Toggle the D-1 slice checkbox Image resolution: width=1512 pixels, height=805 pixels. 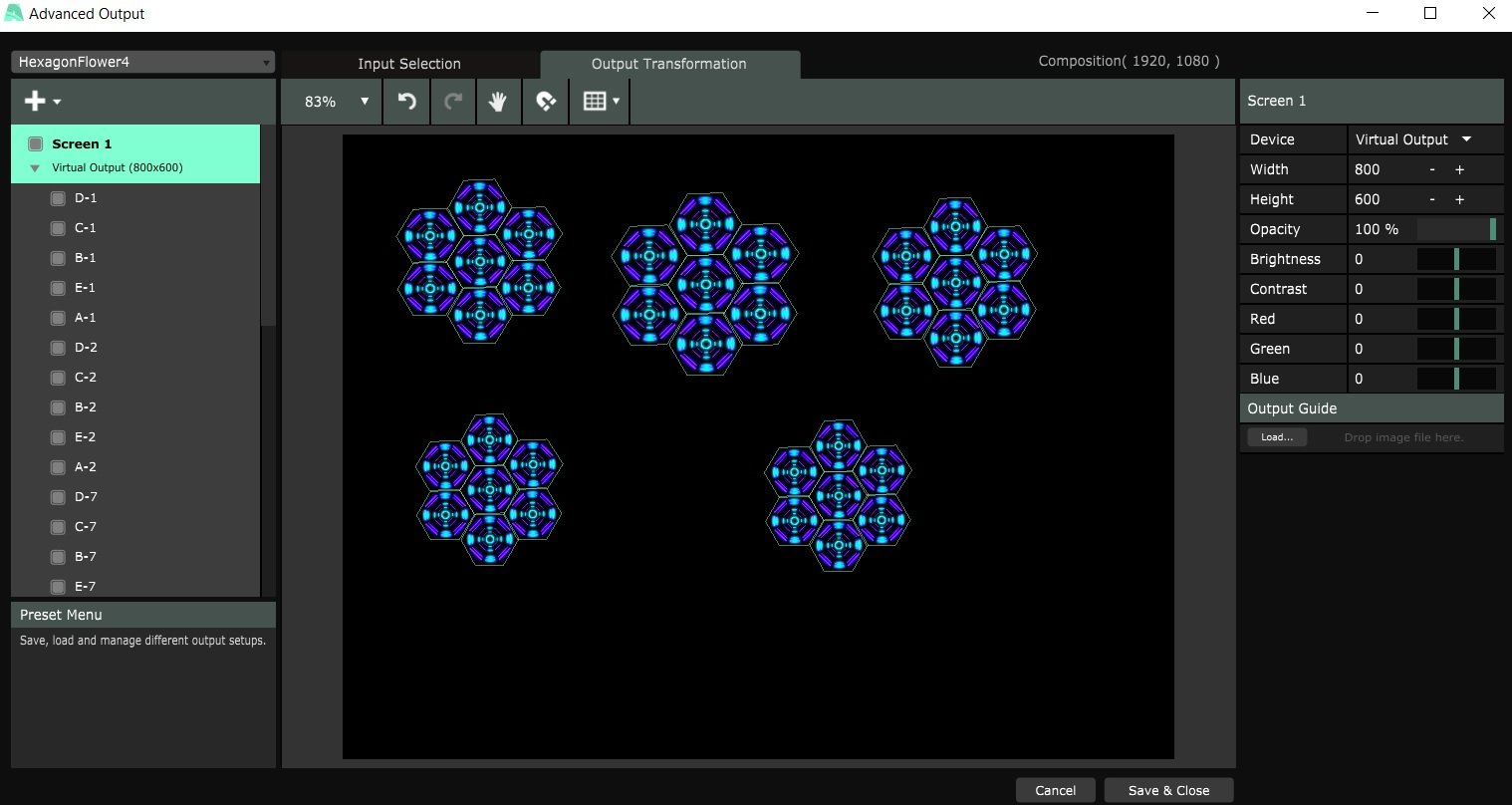pos(58,198)
